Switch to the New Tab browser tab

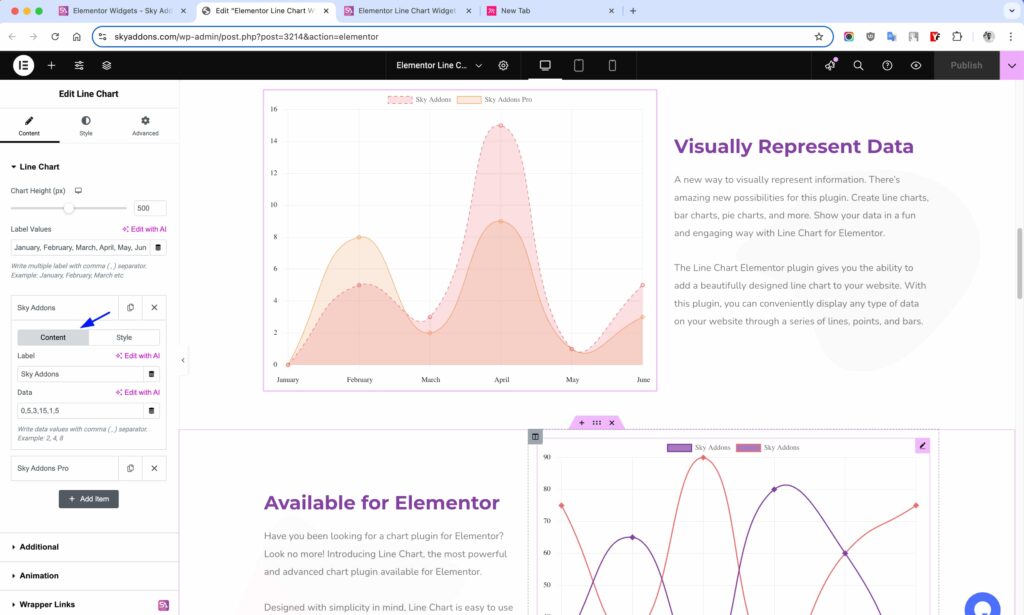tap(552, 10)
